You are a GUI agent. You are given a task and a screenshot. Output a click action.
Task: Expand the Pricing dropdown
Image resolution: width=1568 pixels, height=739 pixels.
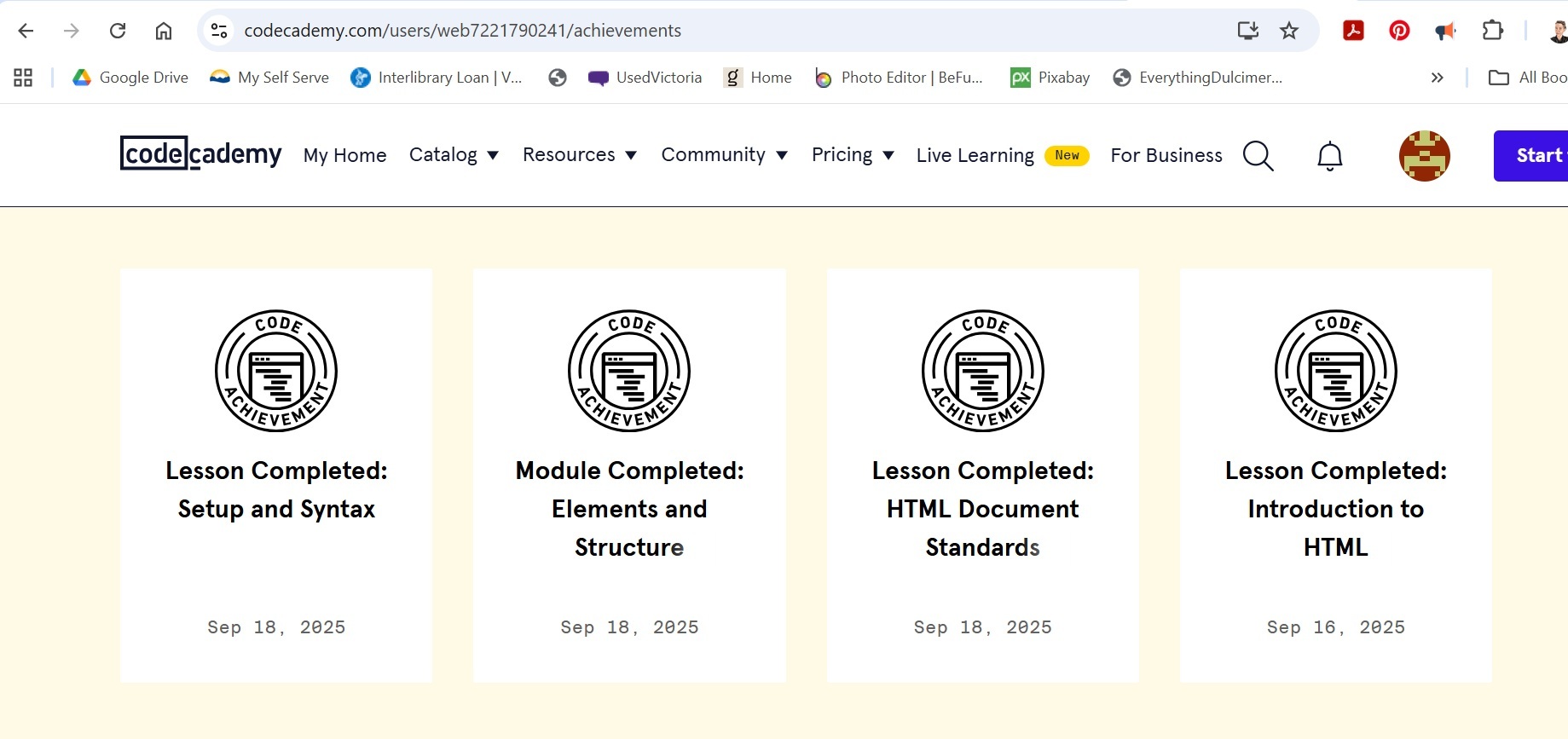tap(853, 155)
